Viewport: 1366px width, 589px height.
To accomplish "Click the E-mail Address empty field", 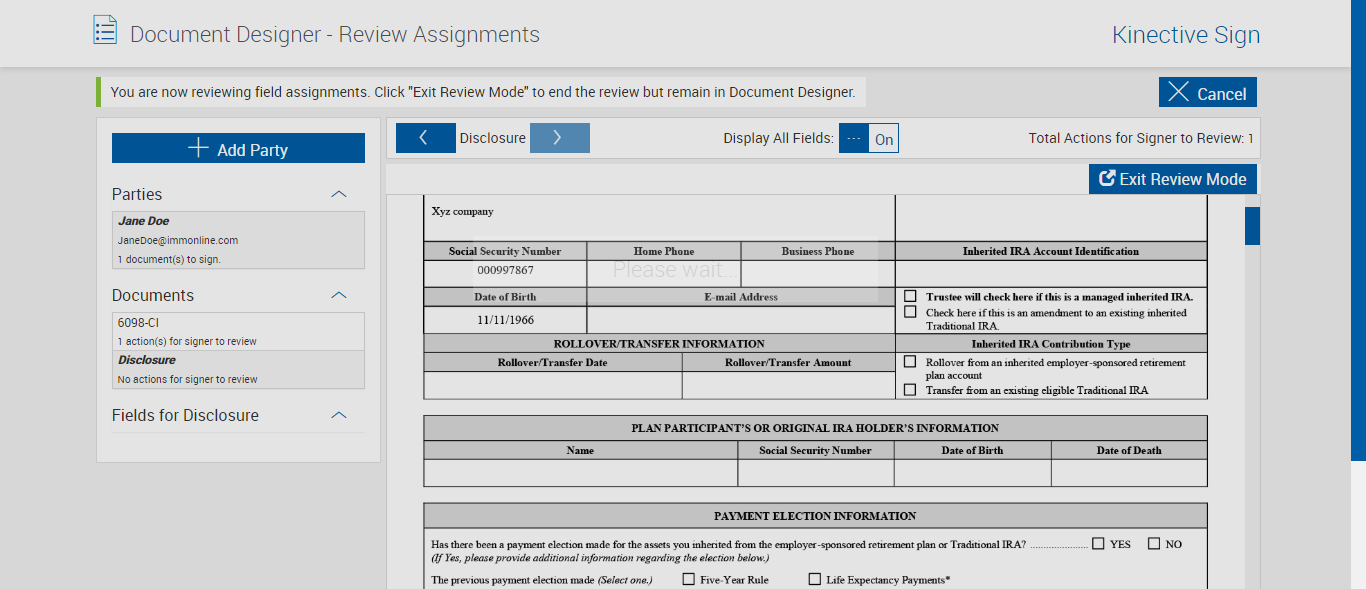I will coord(741,320).
